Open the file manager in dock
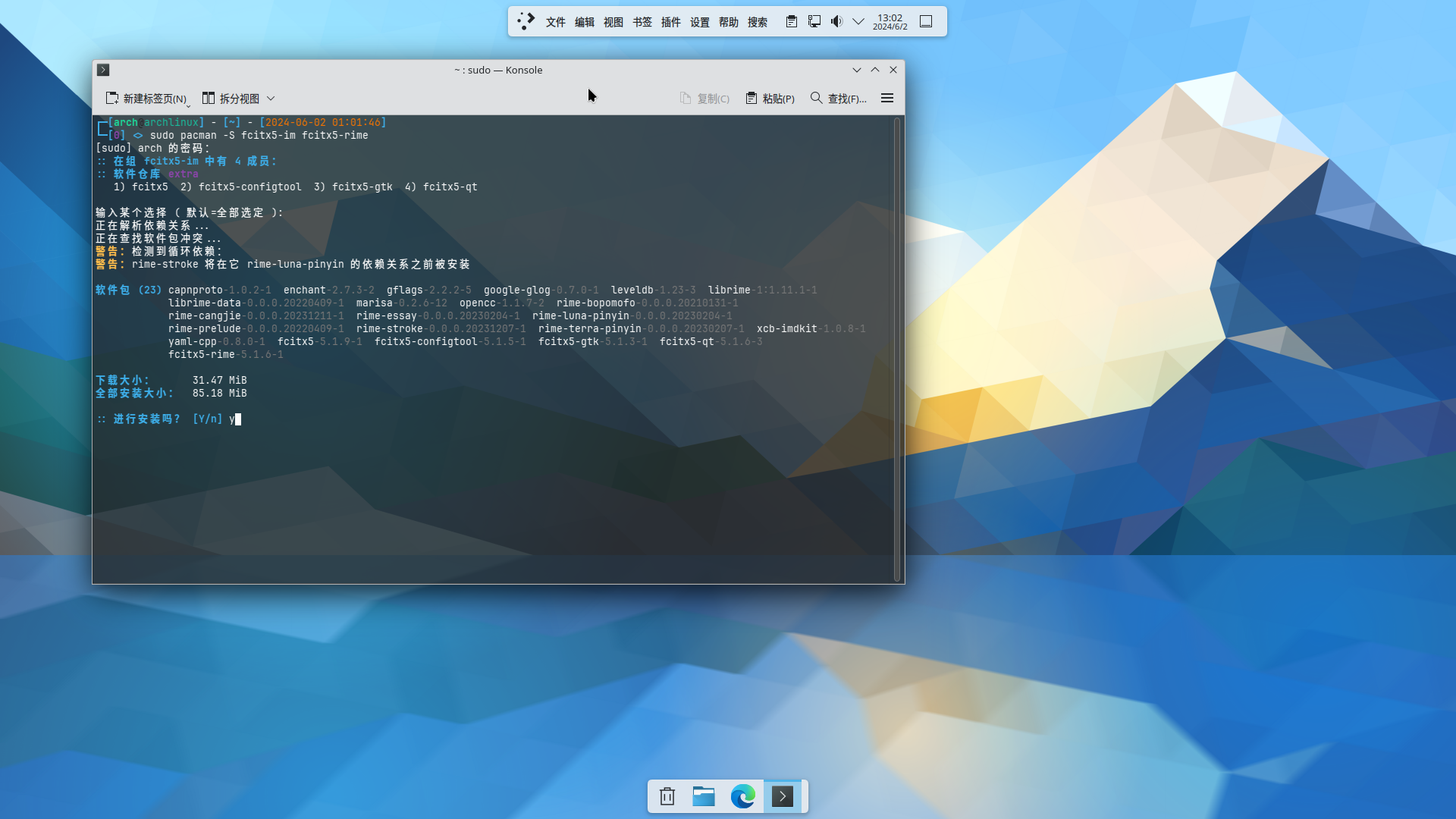The image size is (1456, 819). (x=704, y=796)
